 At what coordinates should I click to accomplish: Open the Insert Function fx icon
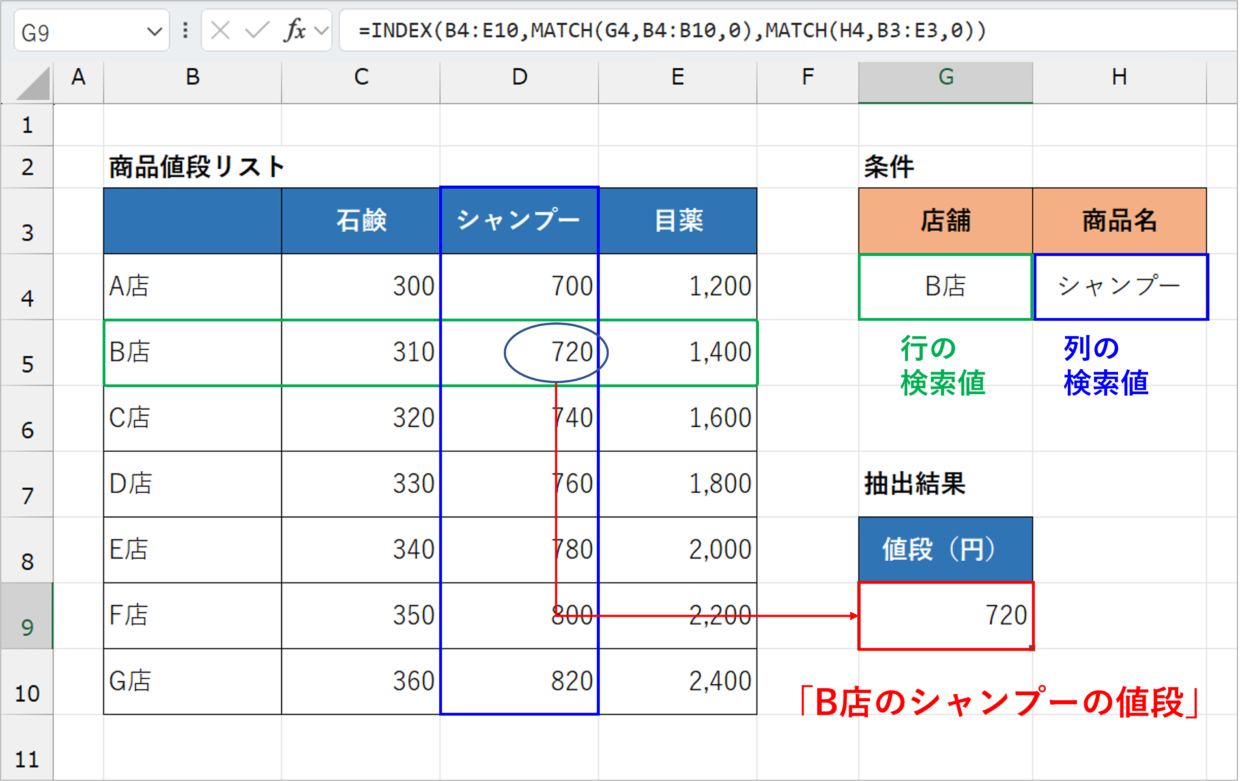pyautogui.click(x=294, y=31)
